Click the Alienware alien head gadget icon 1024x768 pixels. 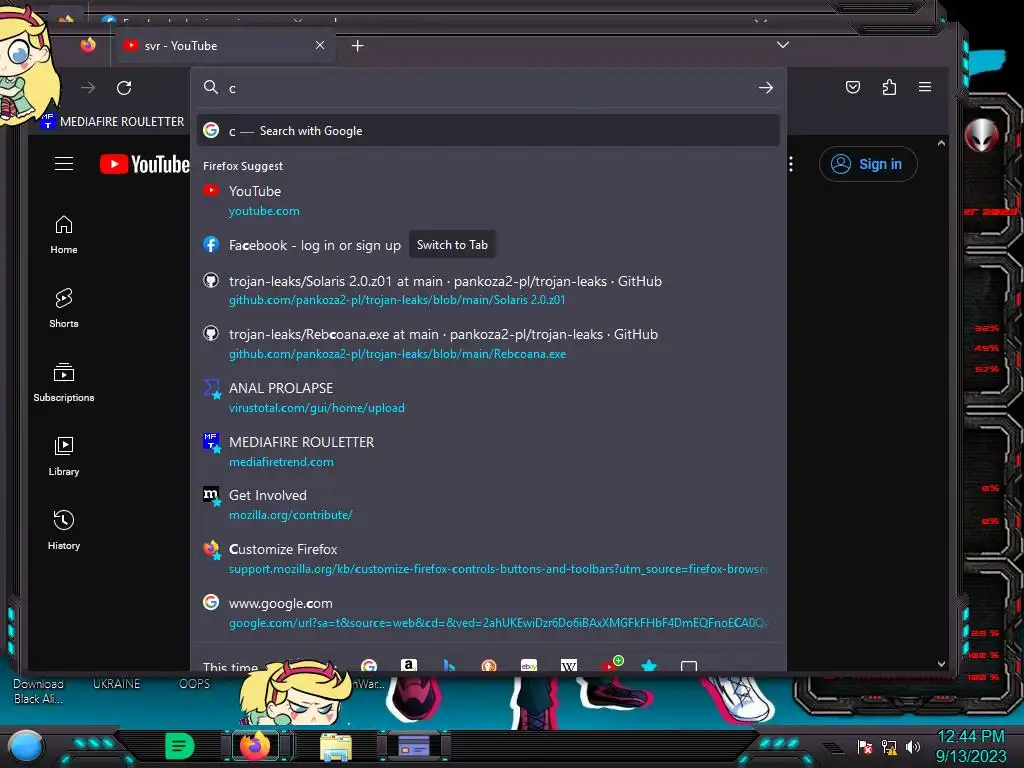pos(982,135)
